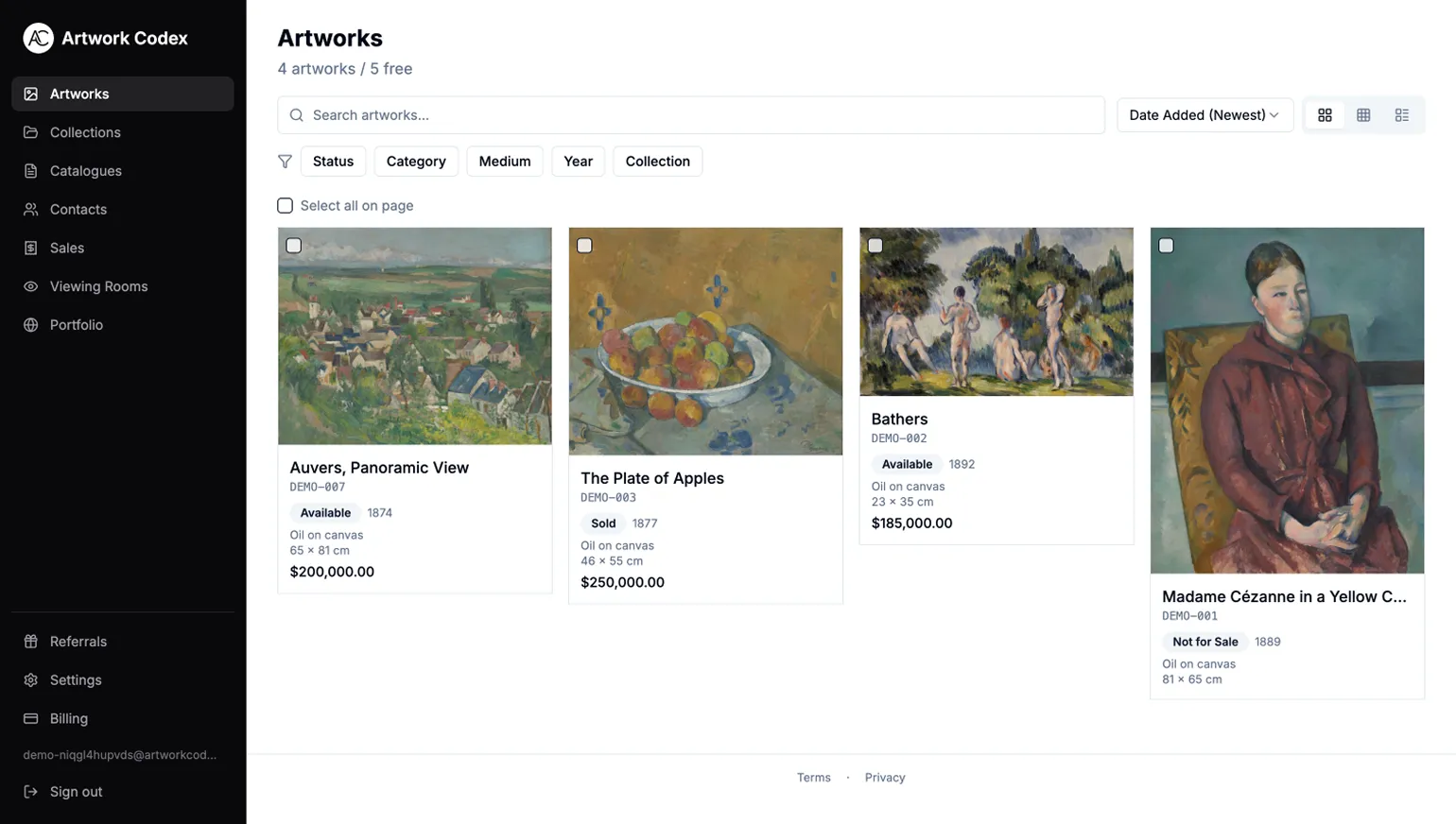Open the Date Added (Newest) sort dropdown
Screen dimensions: 1456x824
(1205, 115)
